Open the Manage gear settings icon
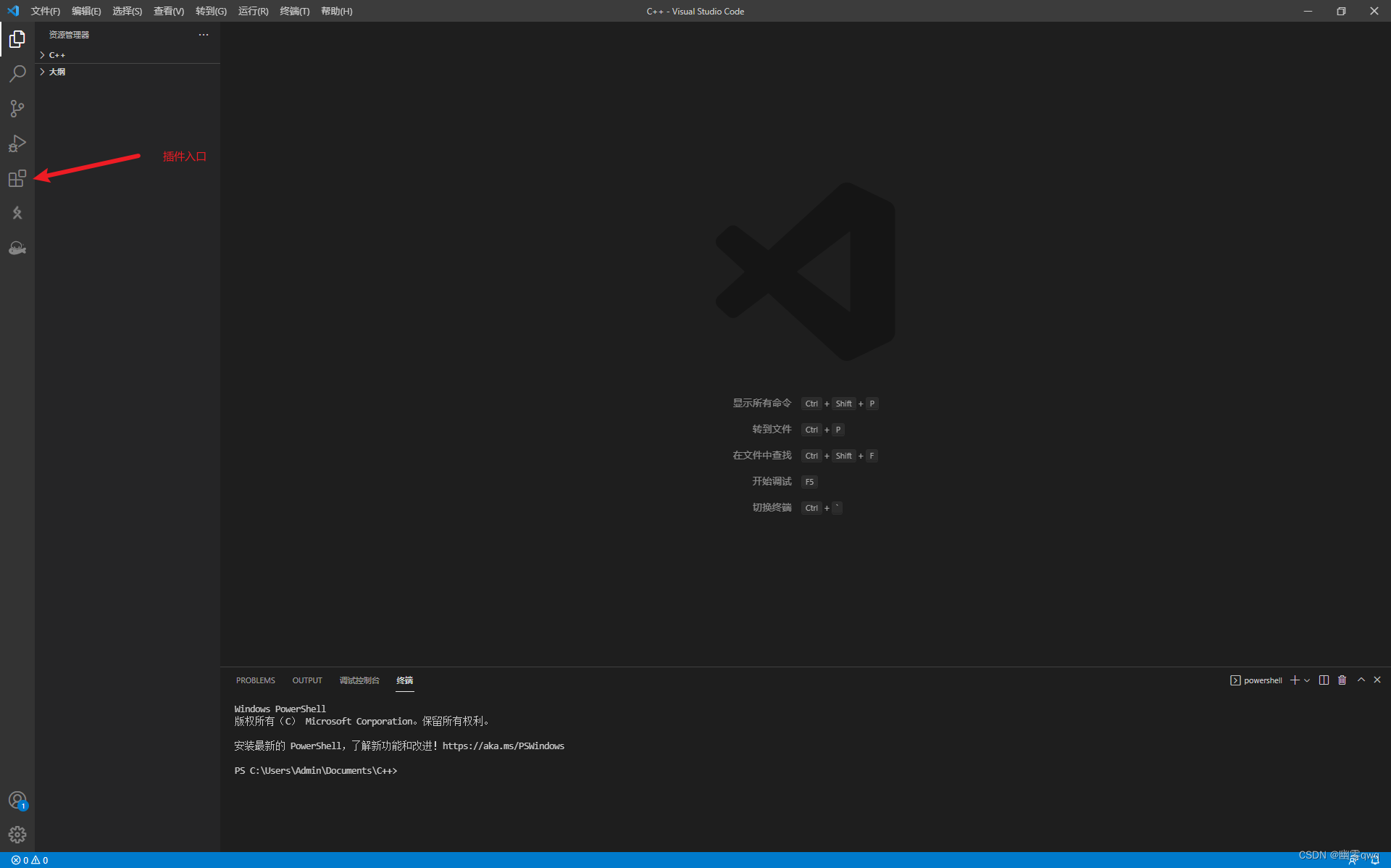Screen dimensions: 1391x868 17,835
